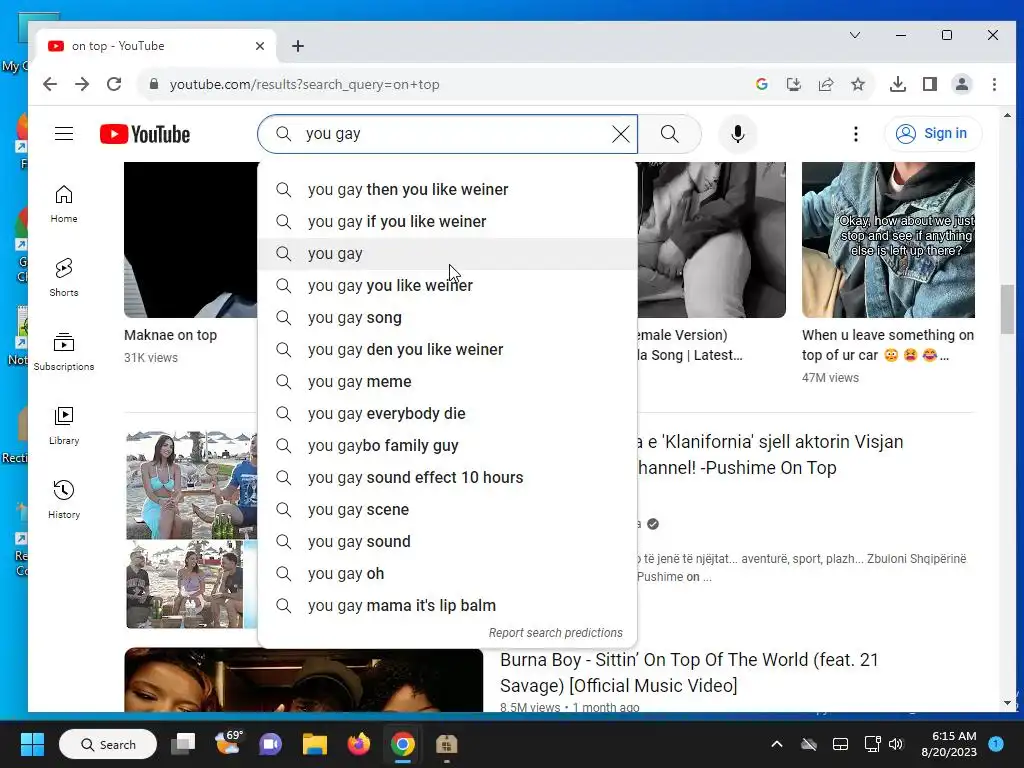Open Chrome three-dot menu
Image resolution: width=1024 pixels, height=768 pixels.
pos(994,84)
